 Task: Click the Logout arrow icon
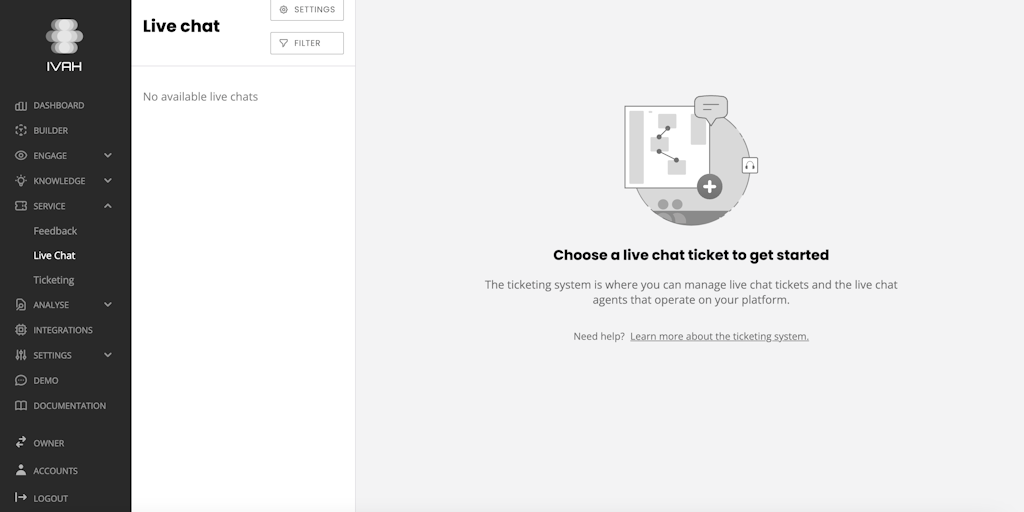21,498
